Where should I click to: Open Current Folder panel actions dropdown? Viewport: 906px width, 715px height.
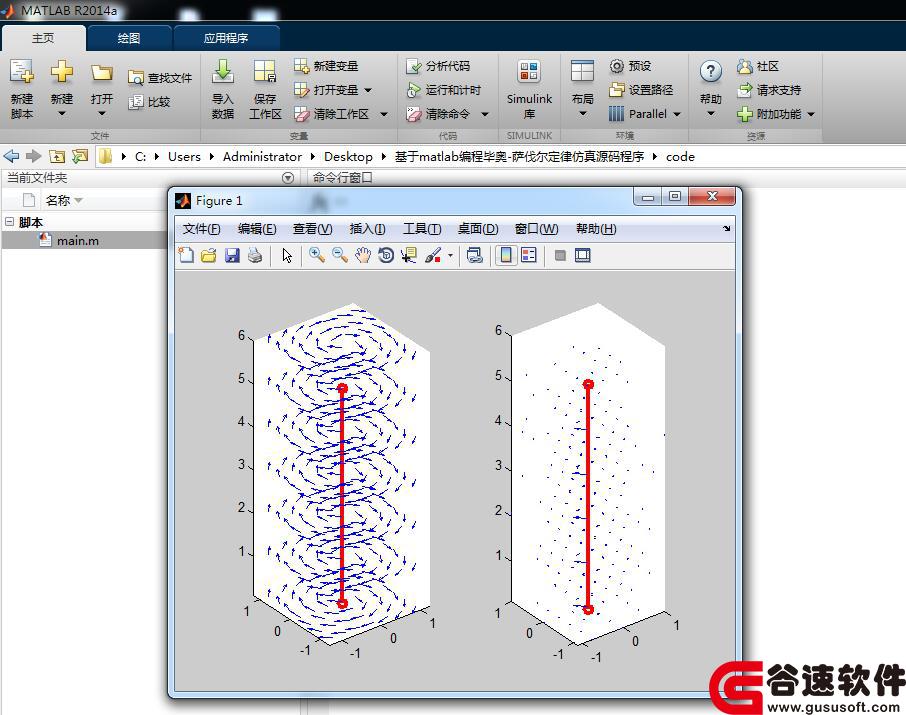[288, 177]
